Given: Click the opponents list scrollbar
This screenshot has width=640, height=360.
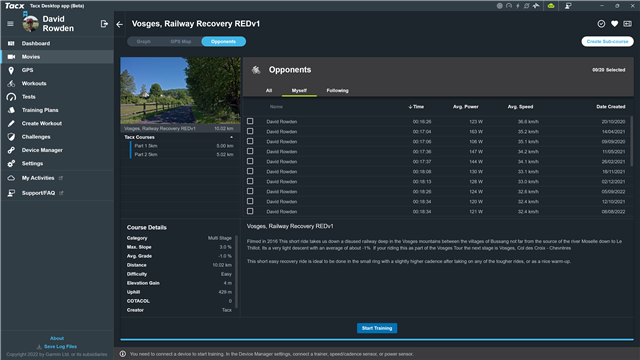Looking at the screenshot, I should (631, 141).
